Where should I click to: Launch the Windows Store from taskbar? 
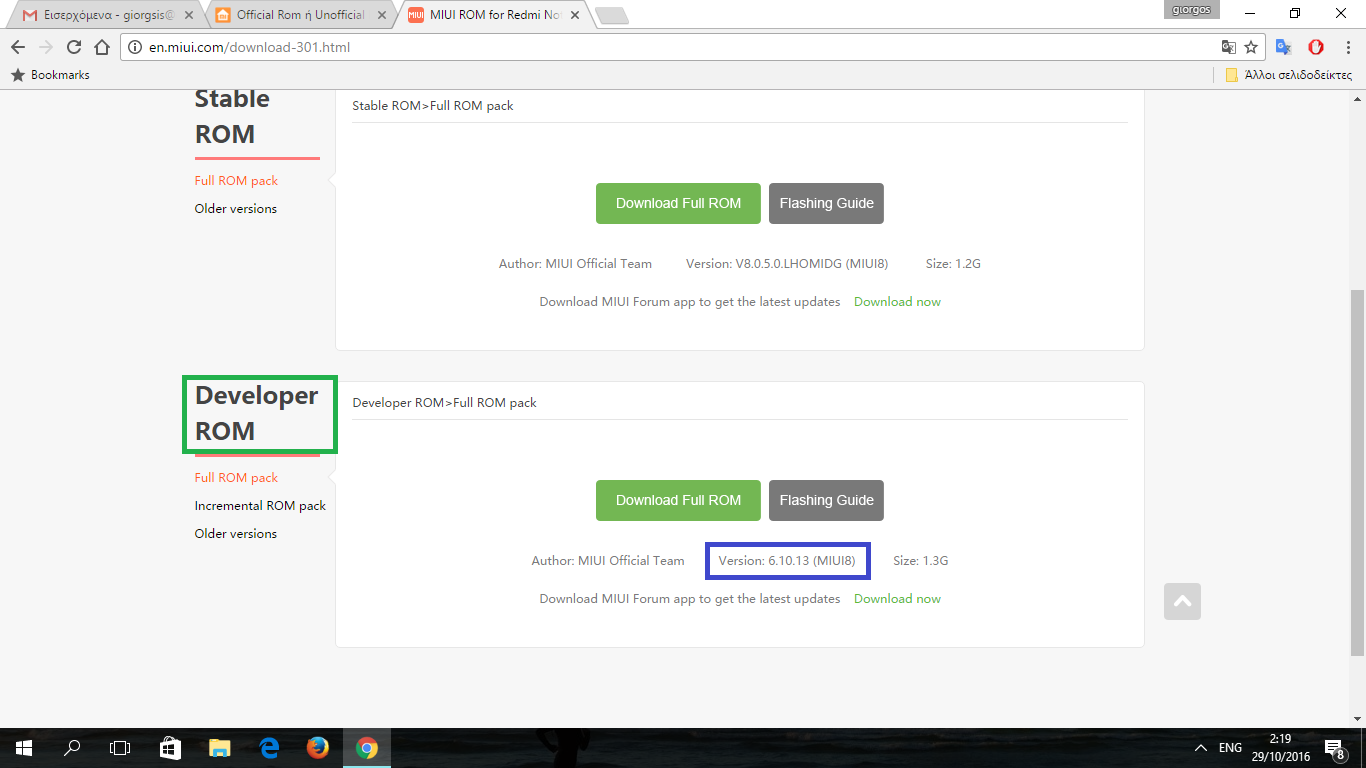170,748
